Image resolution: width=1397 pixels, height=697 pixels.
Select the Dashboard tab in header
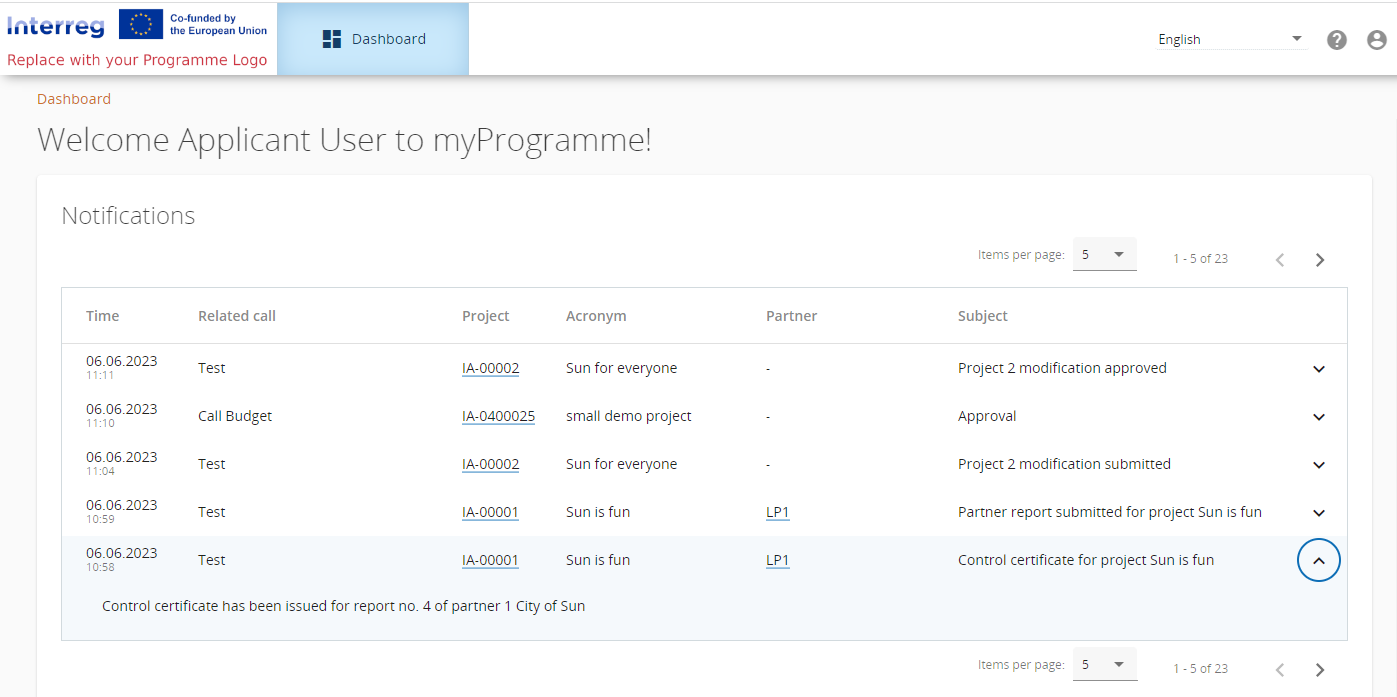pyautogui.click(x=373, y=39)
